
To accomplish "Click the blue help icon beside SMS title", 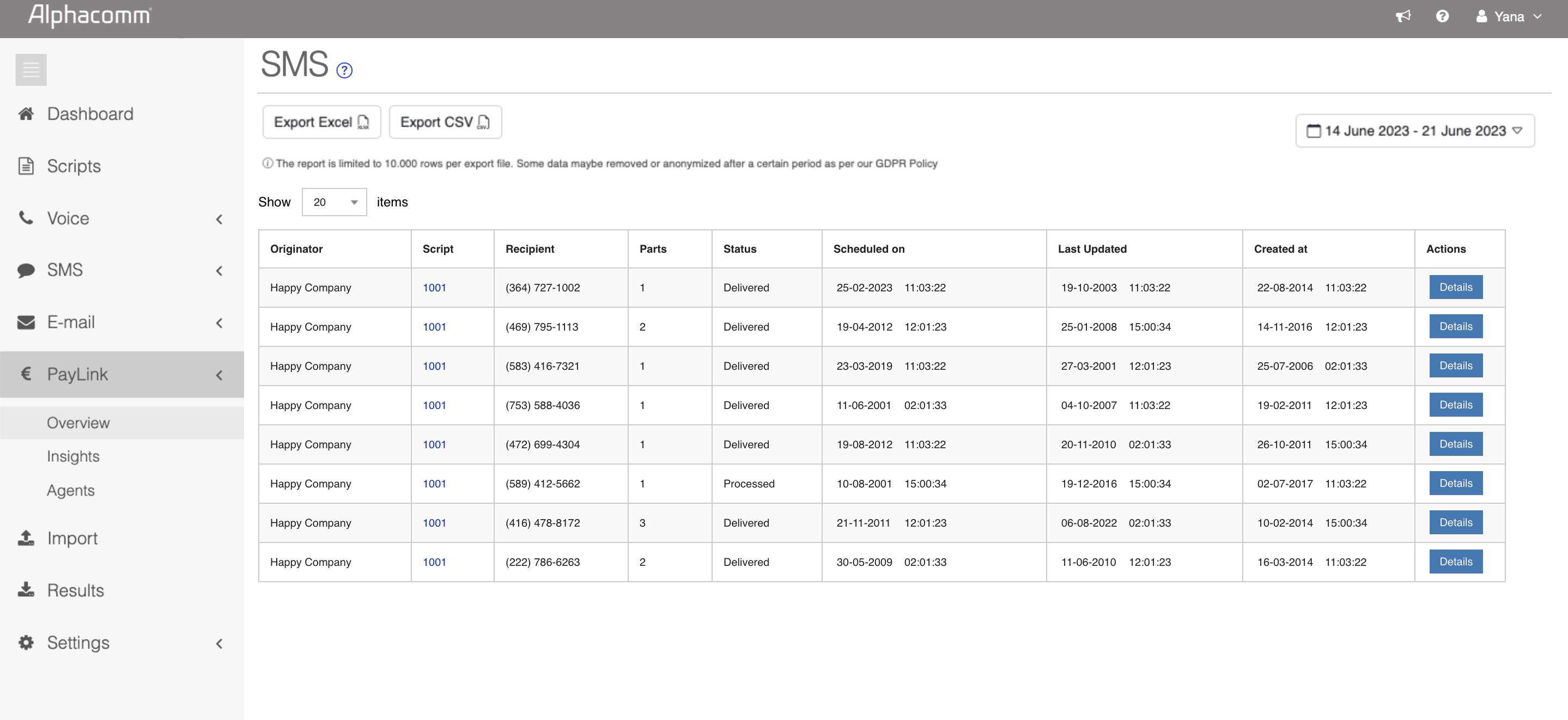I will point(344,71).
